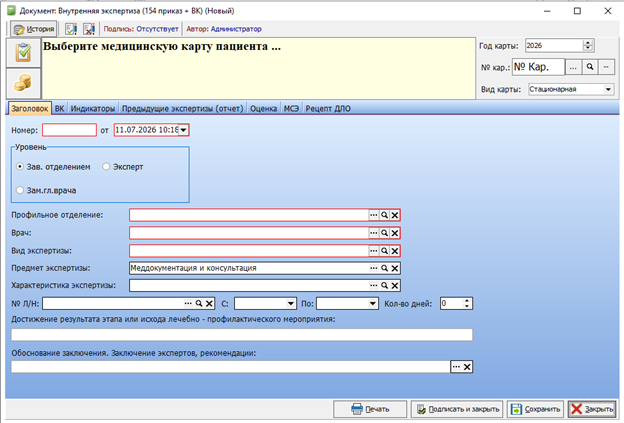Click the clipboard checklist icon
Image resolution: width=624 pixels, height=423 pixels.
tap(23, 52)
